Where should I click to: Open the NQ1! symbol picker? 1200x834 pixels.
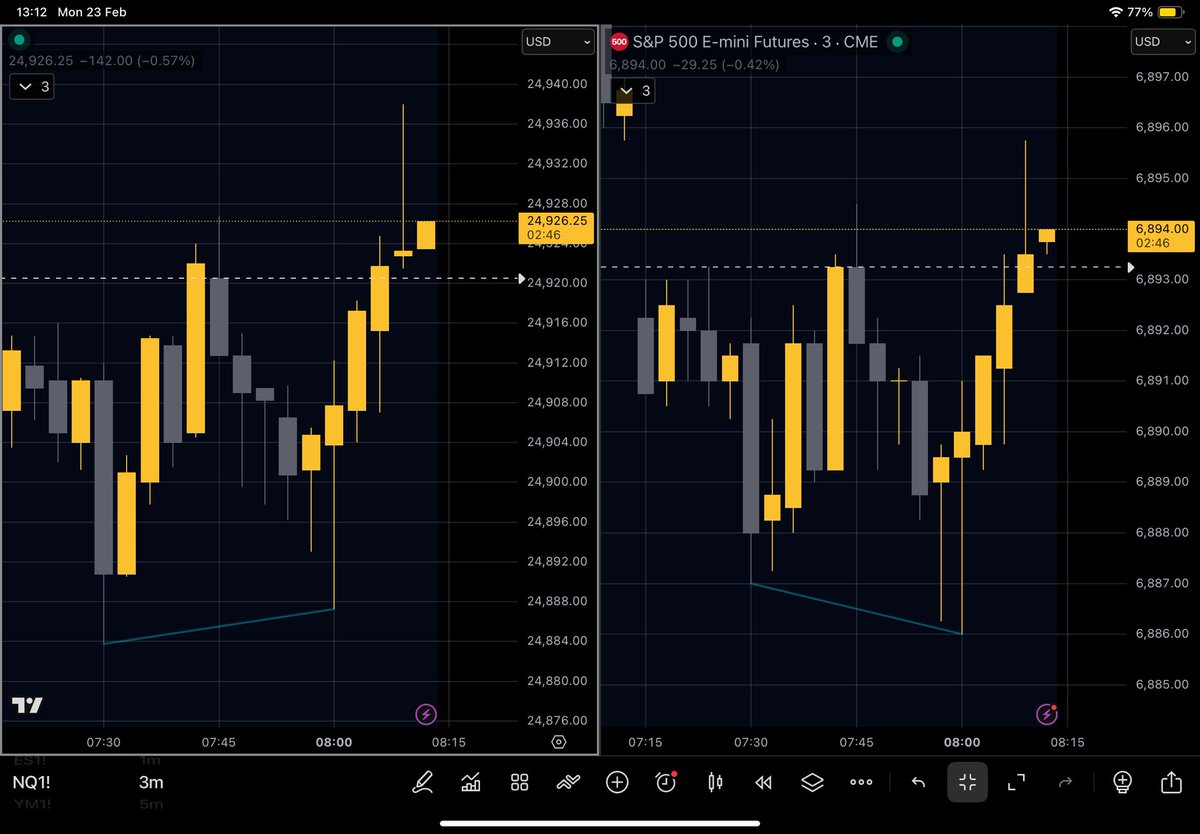click(32, 782)
